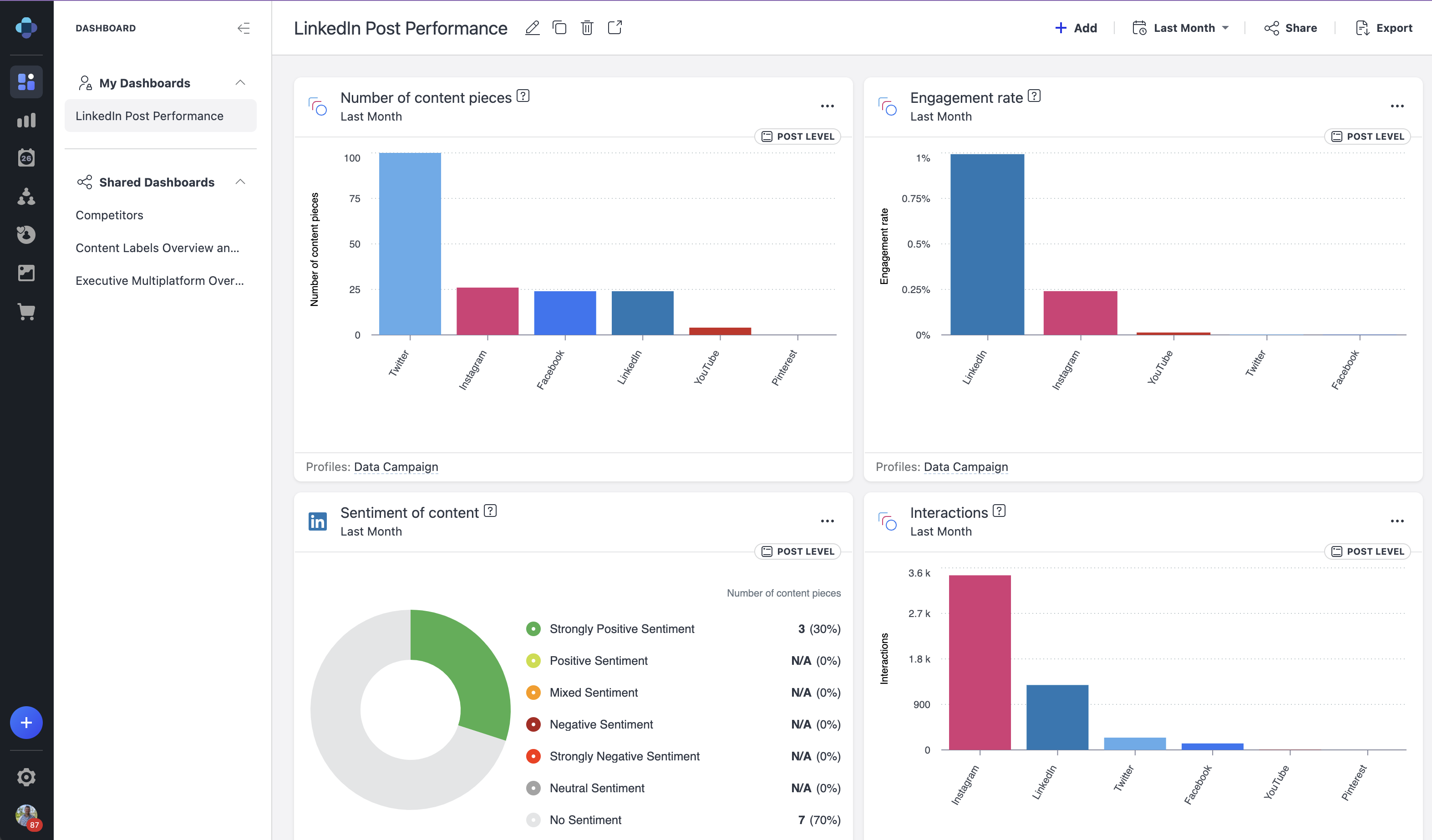1432x840 pixels.
Task: Click the open-in-new-window icon beside title
Action: 615,28
